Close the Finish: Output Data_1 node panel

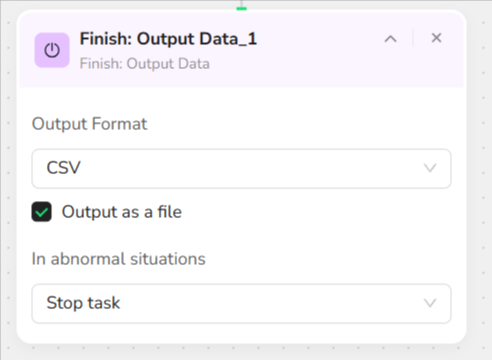[x=436, y=38]
